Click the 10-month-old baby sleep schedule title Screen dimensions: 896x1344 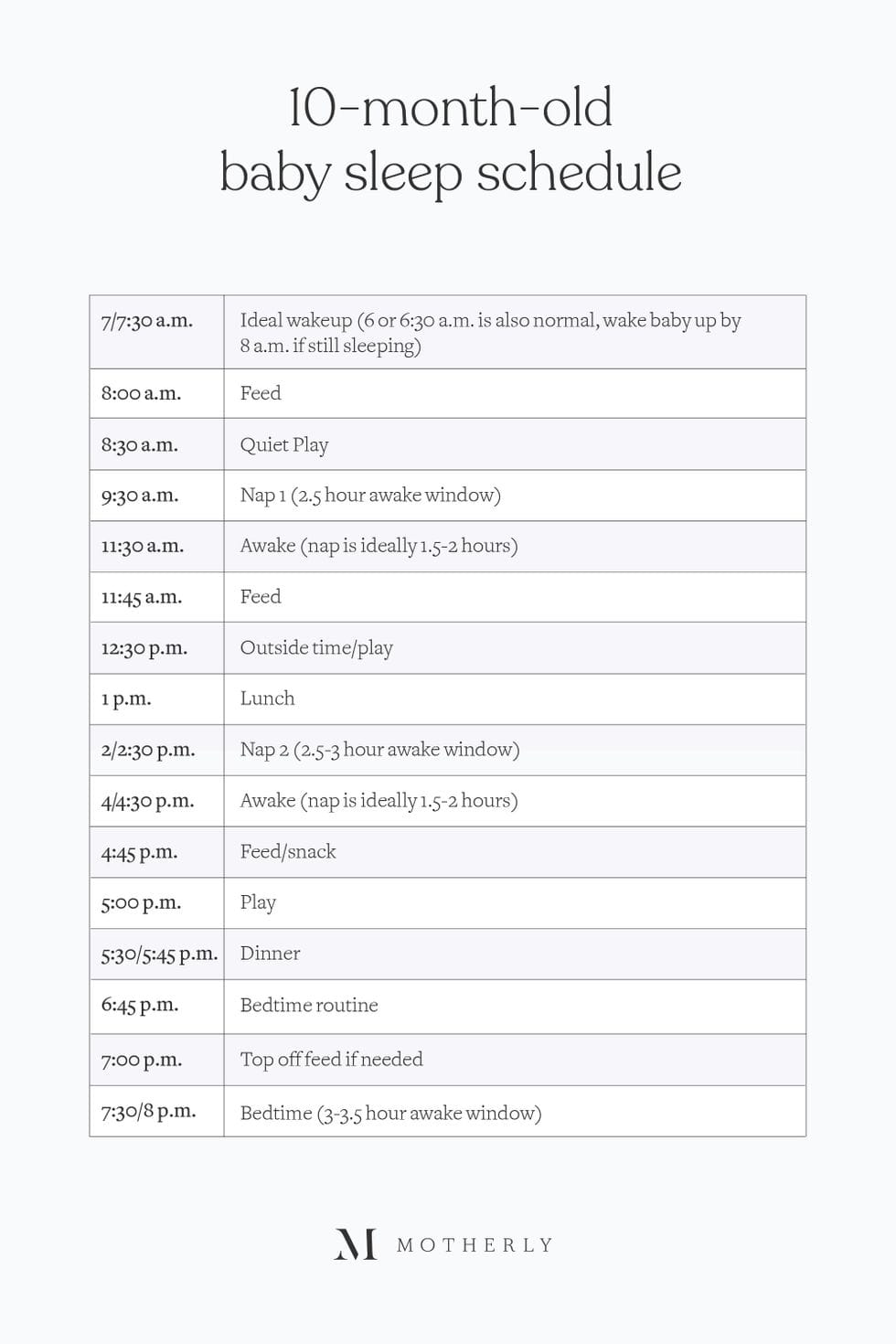450,140
